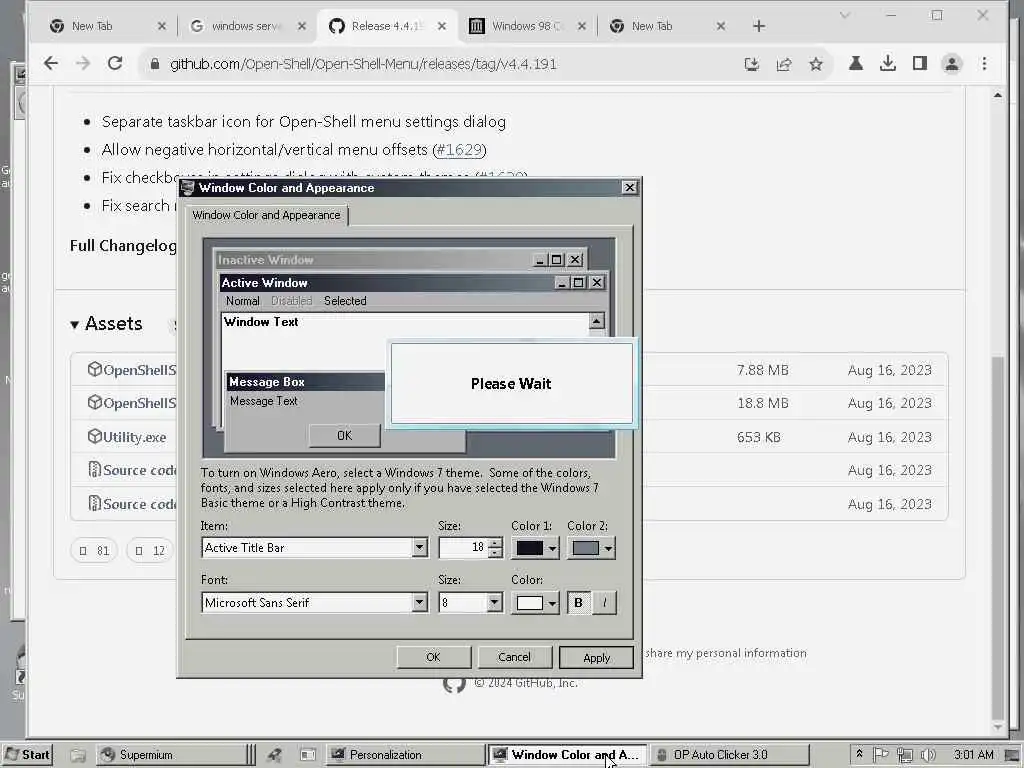The width and height of the screenshot is (1024, 768).
Task: Reload the GitHub release page
Action: click(x=115, y=63)
